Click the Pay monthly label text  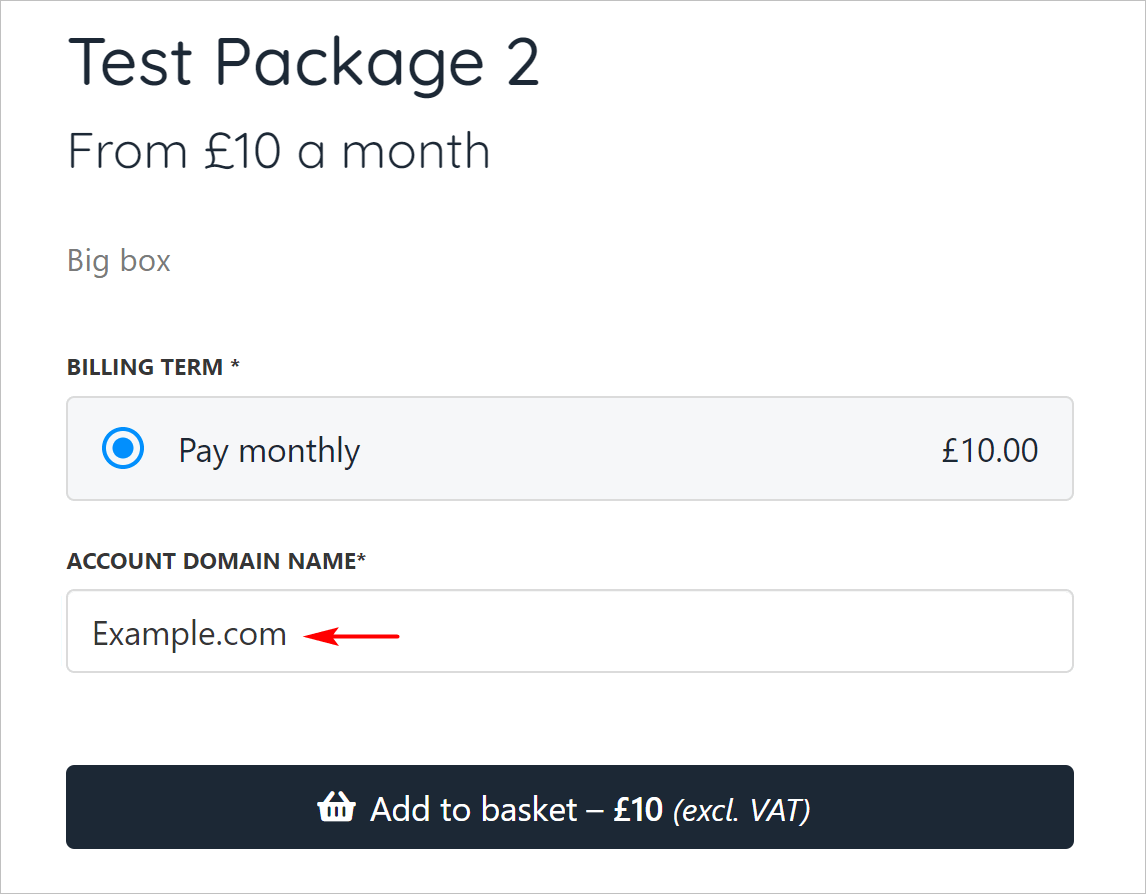(x=269, y=451)
